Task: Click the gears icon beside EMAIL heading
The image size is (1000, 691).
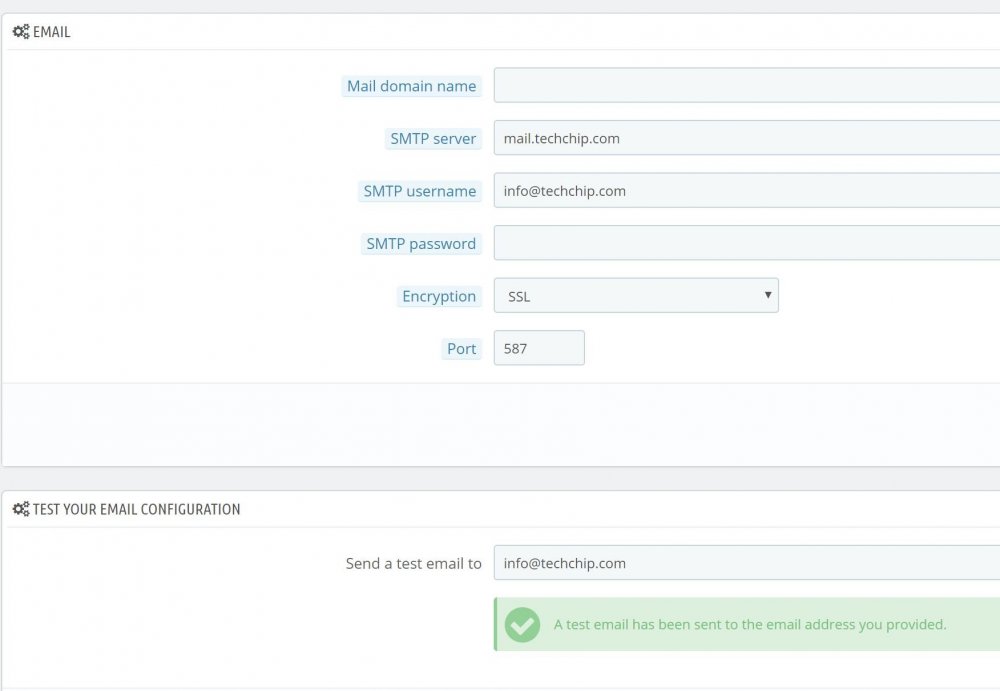Action: (20, 32)
